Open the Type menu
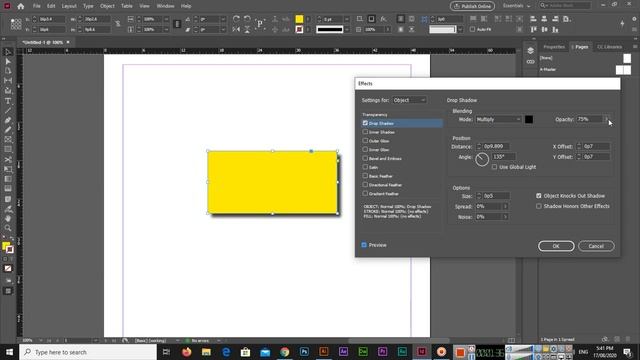Viewport: 640px width, 360px height. (x=88, y=6)
